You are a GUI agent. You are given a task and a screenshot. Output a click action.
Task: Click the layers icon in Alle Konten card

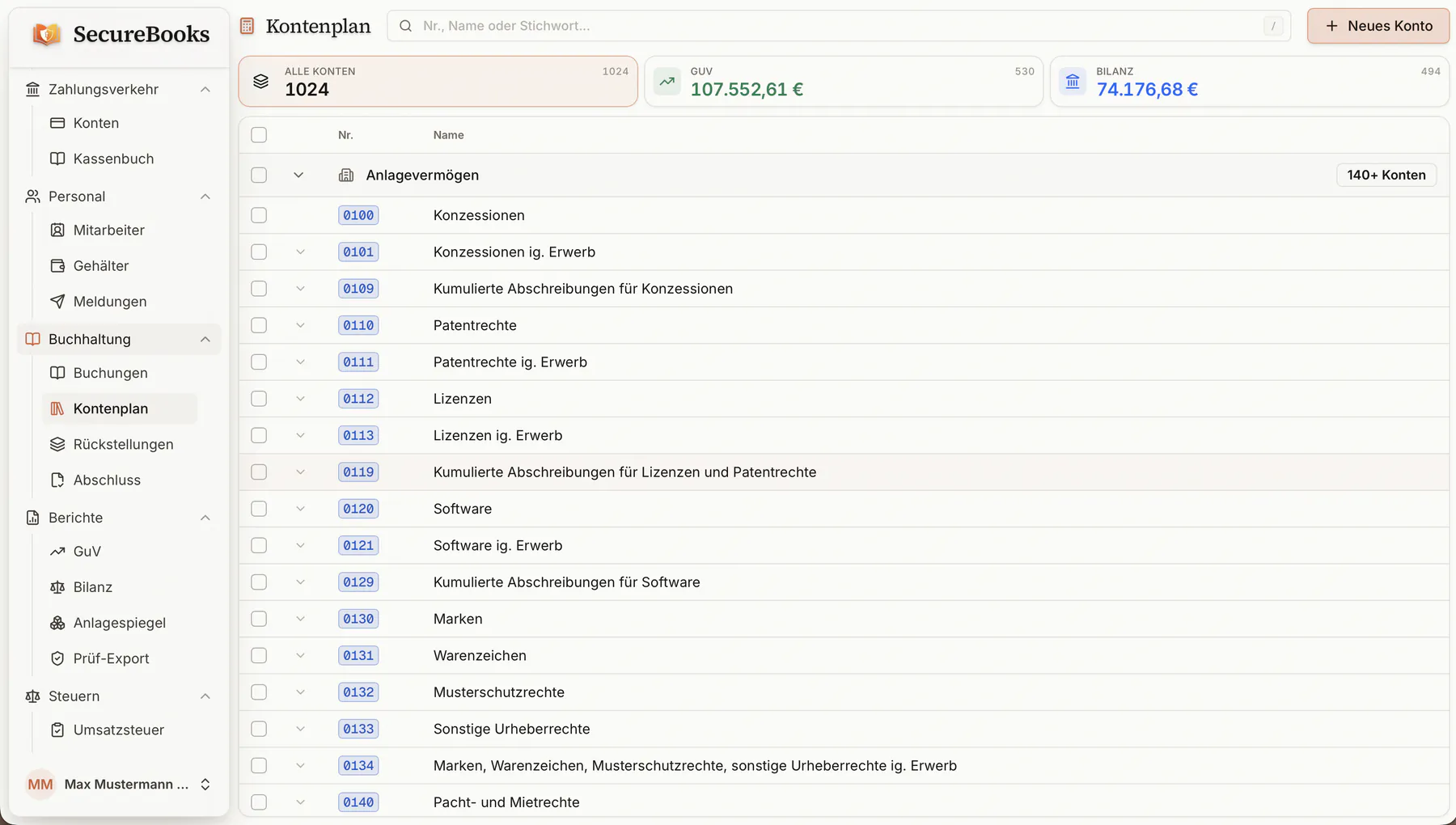[x=260, y=81]
